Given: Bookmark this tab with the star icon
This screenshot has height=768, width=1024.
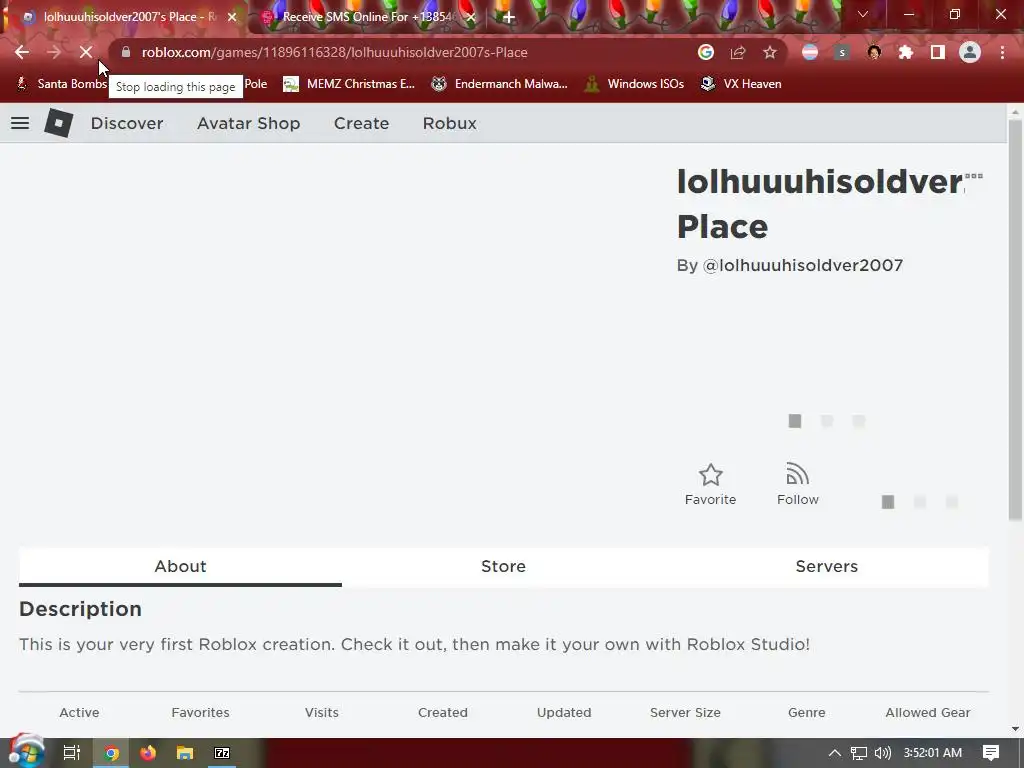Looking at the screenshot, I should coord(770,52).
